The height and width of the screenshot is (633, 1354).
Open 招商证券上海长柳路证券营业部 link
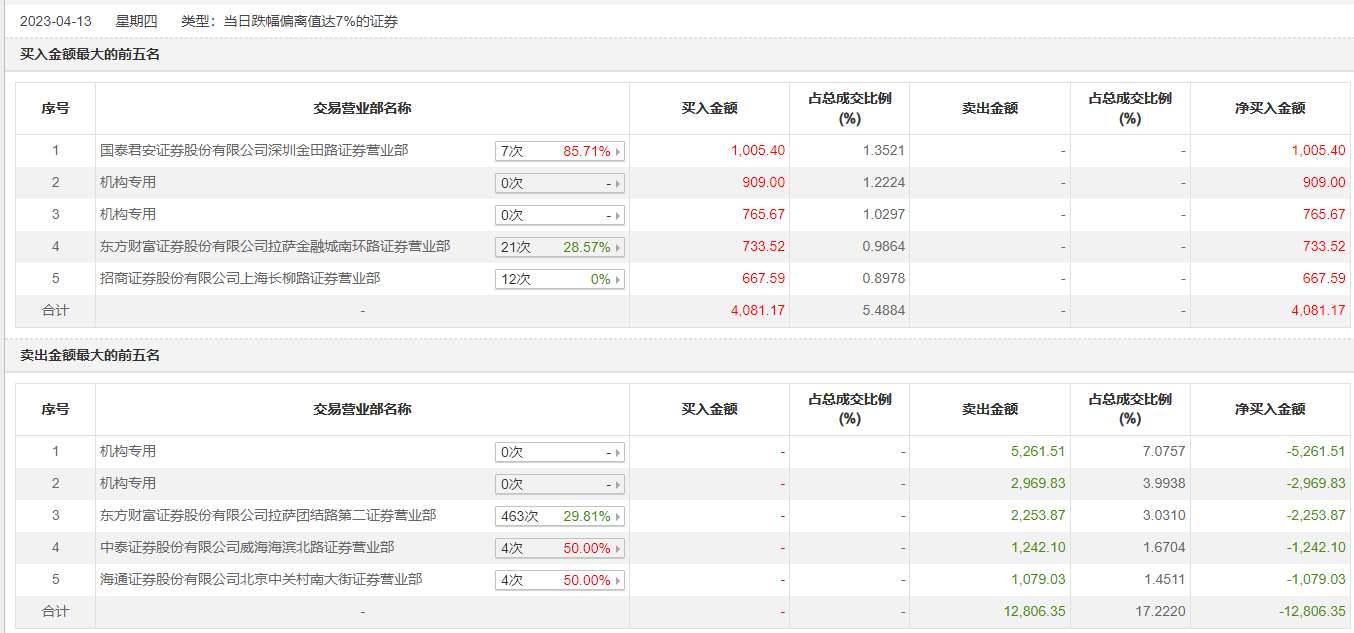pos(240,279)
